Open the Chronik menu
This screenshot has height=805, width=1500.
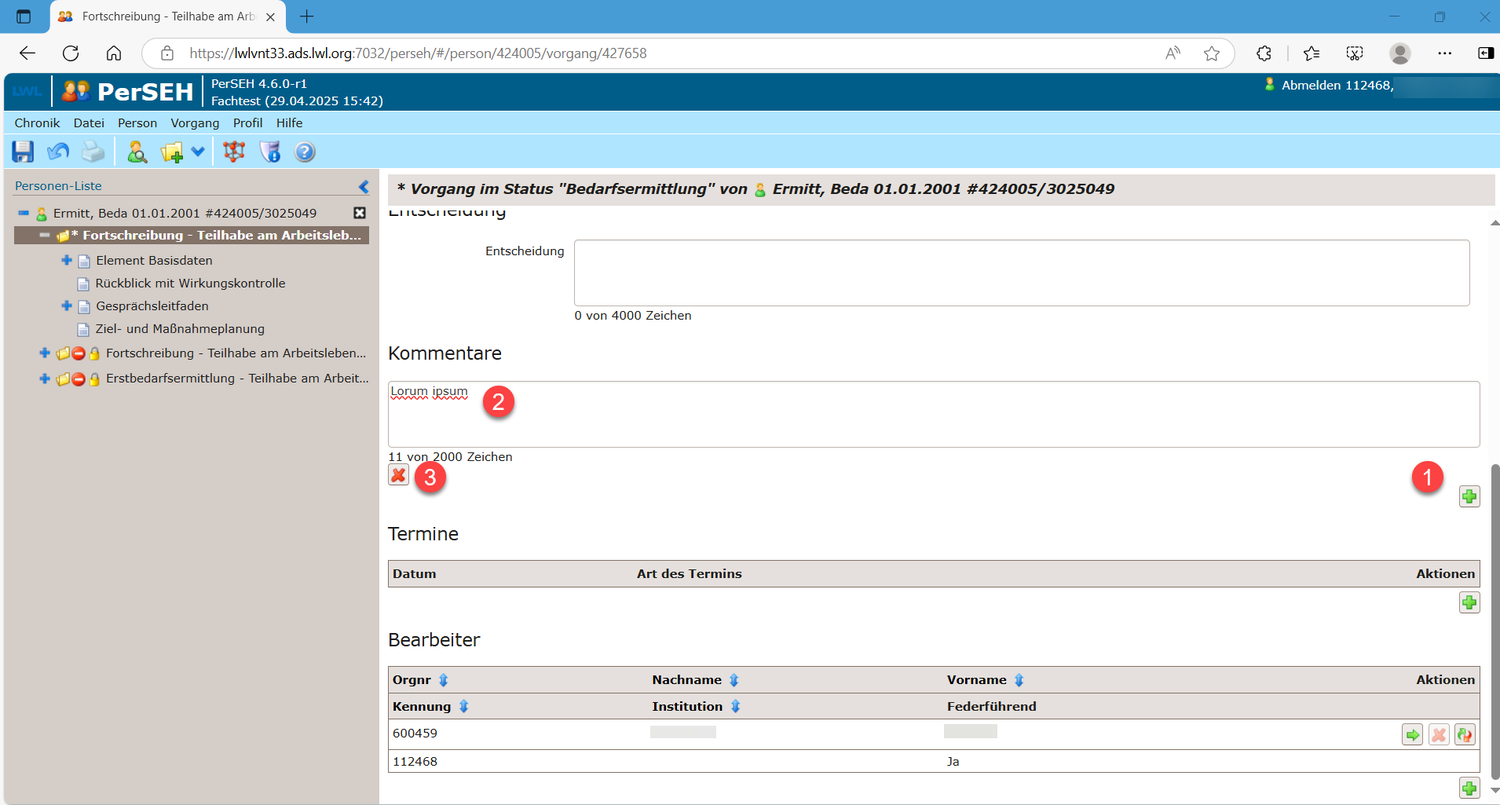(37, 123)
